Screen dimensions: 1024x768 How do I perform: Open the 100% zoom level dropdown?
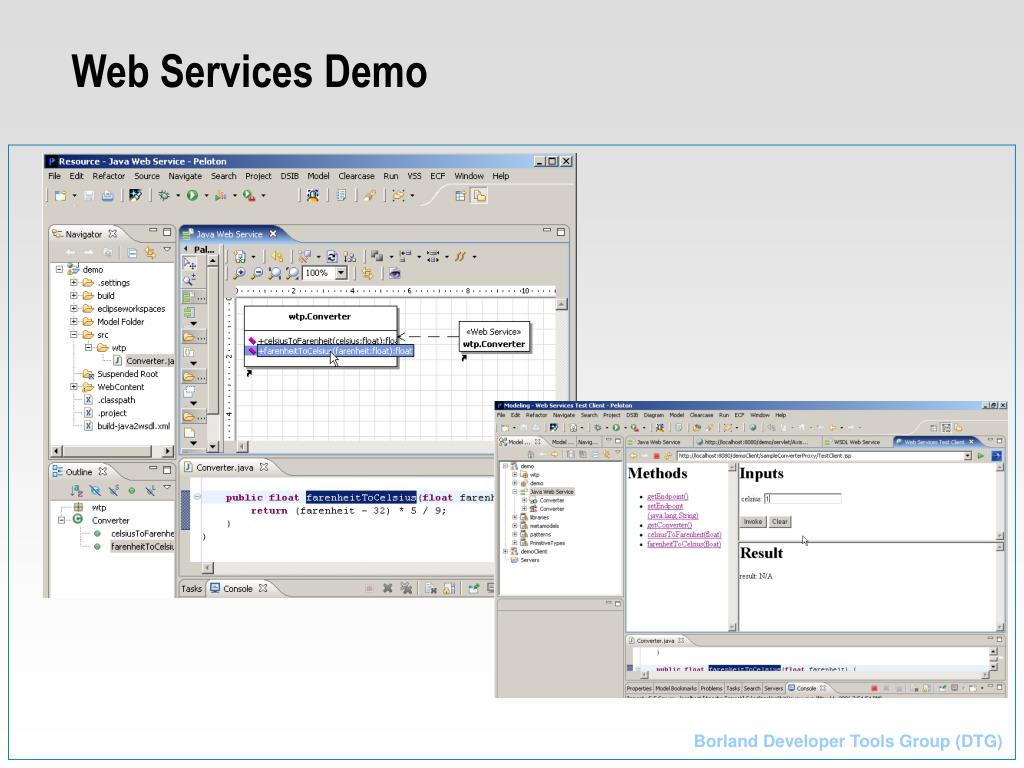(341, 274)
